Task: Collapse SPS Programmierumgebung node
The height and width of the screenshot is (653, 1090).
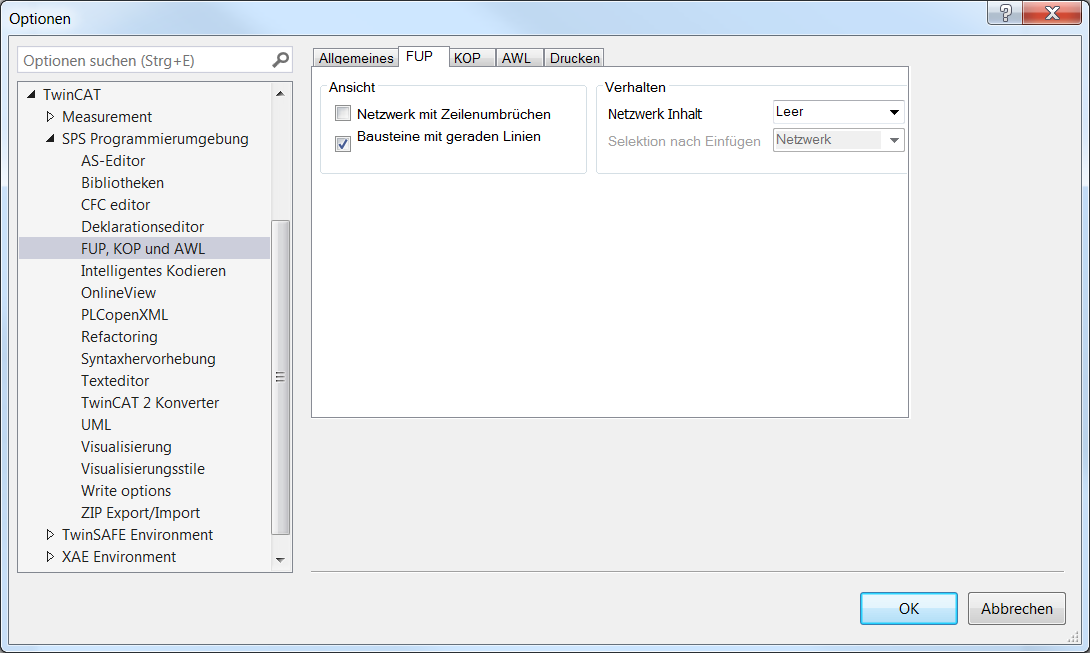Action: point(51,139)
